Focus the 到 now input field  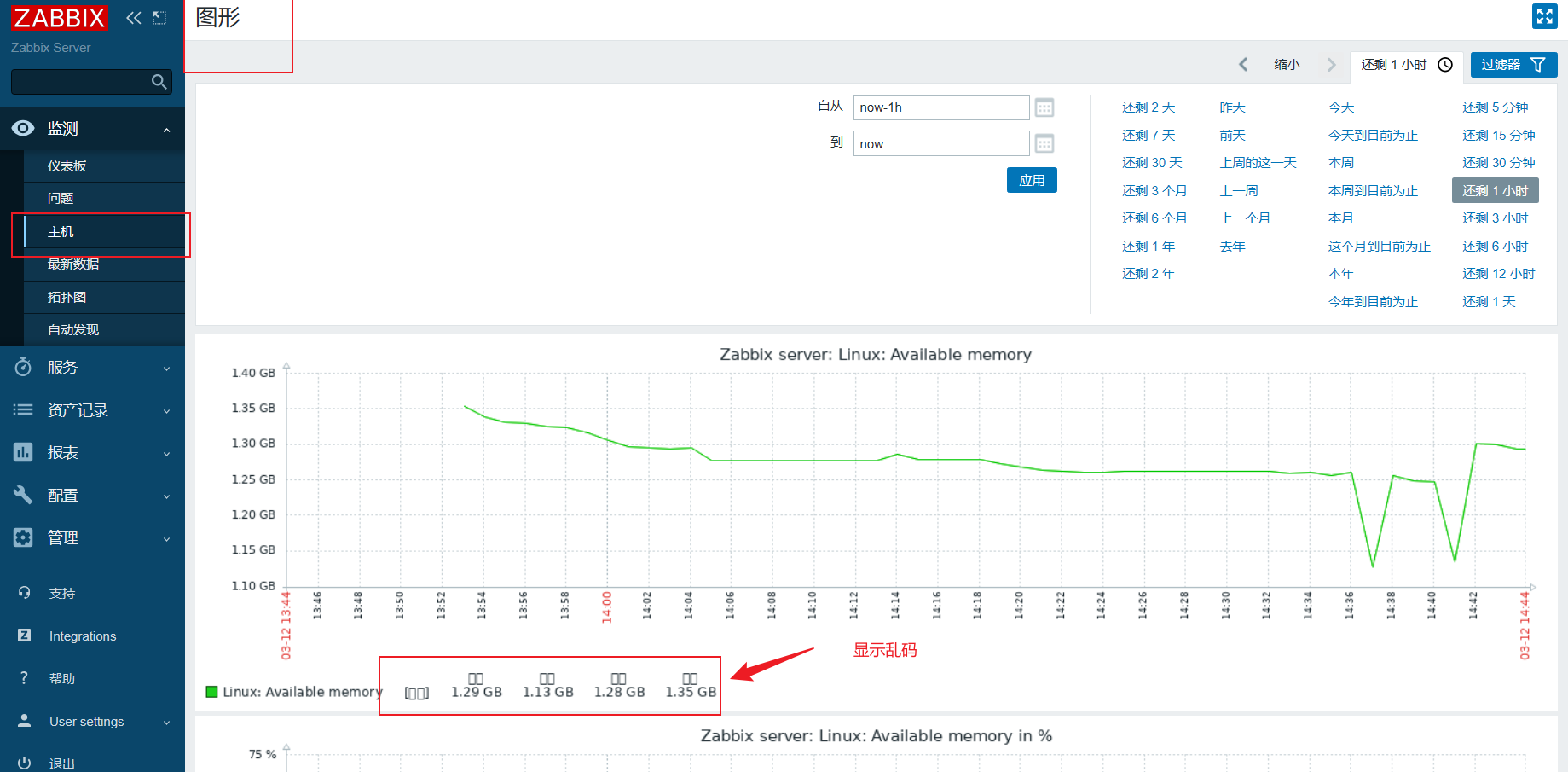tap(941, 143)
